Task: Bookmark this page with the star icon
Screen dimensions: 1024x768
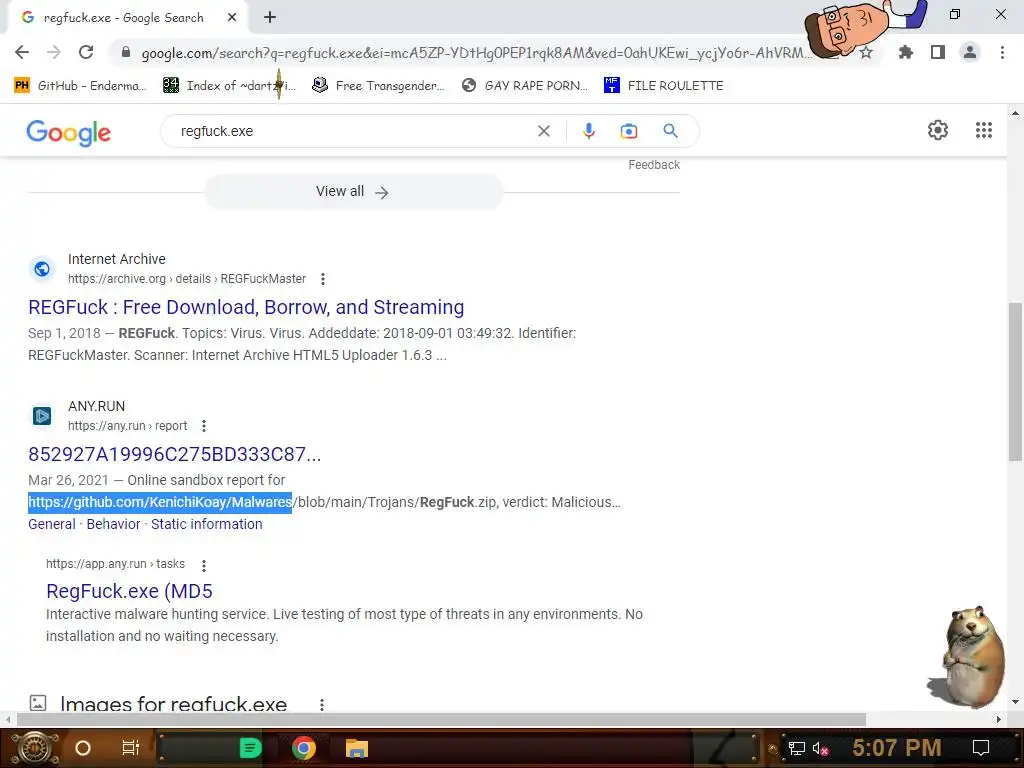Action: [x=866, y=52]
